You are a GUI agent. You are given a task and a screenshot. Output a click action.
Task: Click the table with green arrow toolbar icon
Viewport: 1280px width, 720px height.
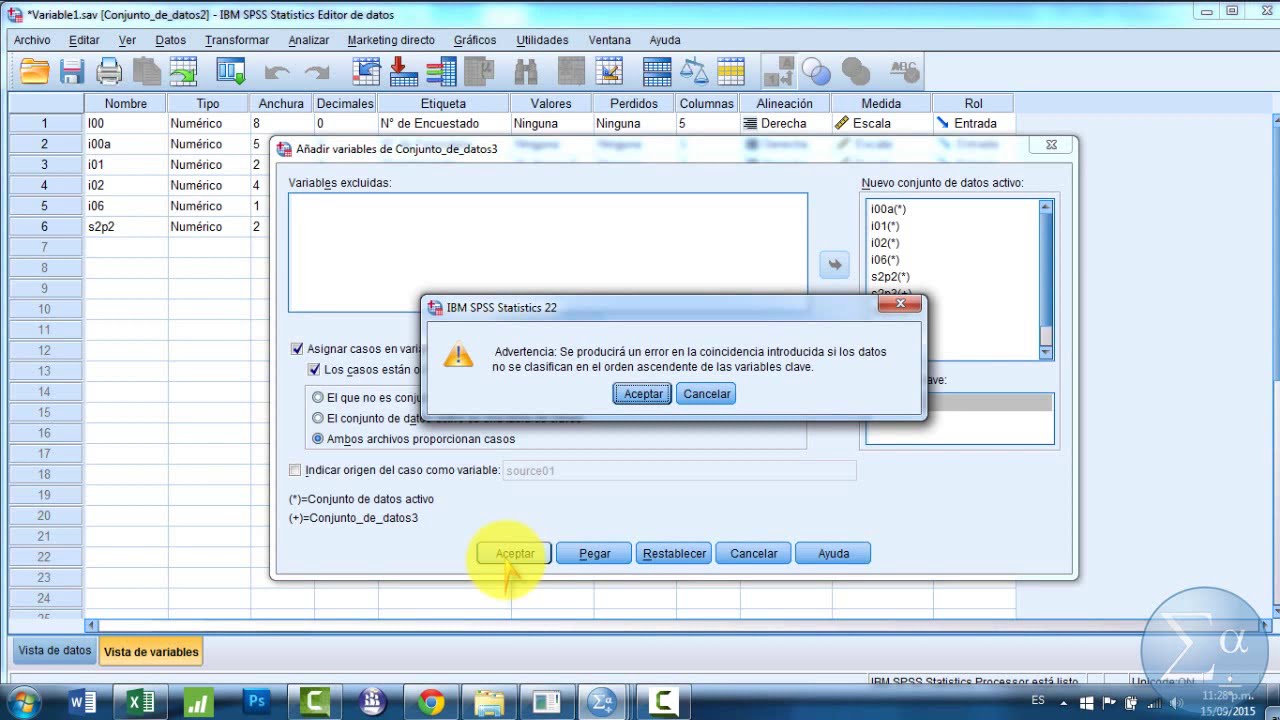tap(184, 71)
